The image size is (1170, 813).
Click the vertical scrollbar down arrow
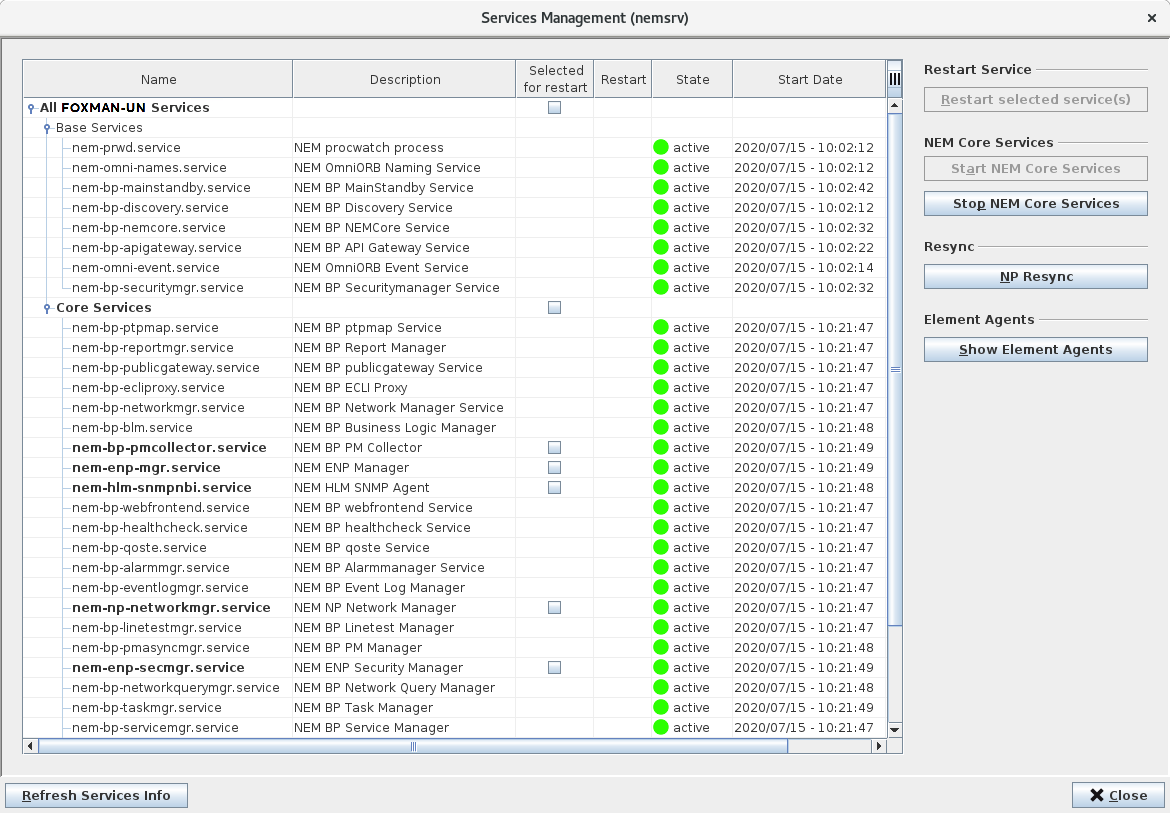pos(894,730)
